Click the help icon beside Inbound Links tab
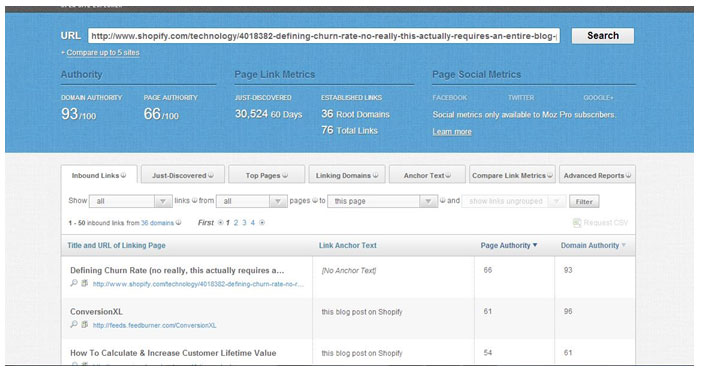703x371 pixels. pyautogui.click(x=123, y=175)
